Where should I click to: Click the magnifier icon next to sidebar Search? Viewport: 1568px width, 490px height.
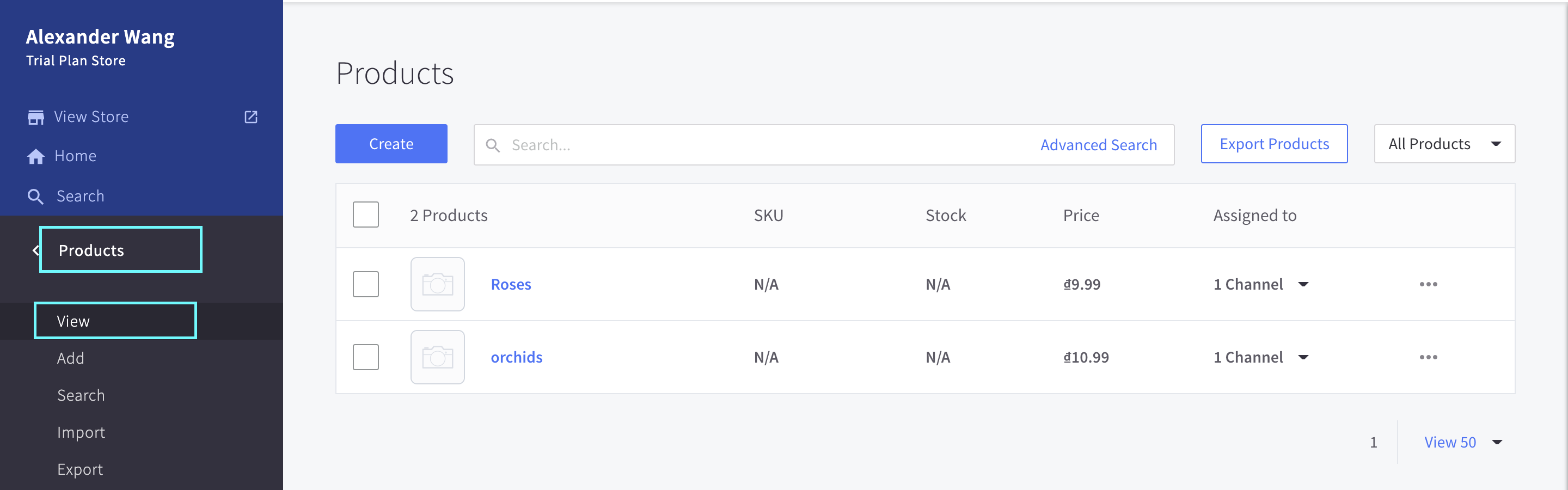click(35, 197)
